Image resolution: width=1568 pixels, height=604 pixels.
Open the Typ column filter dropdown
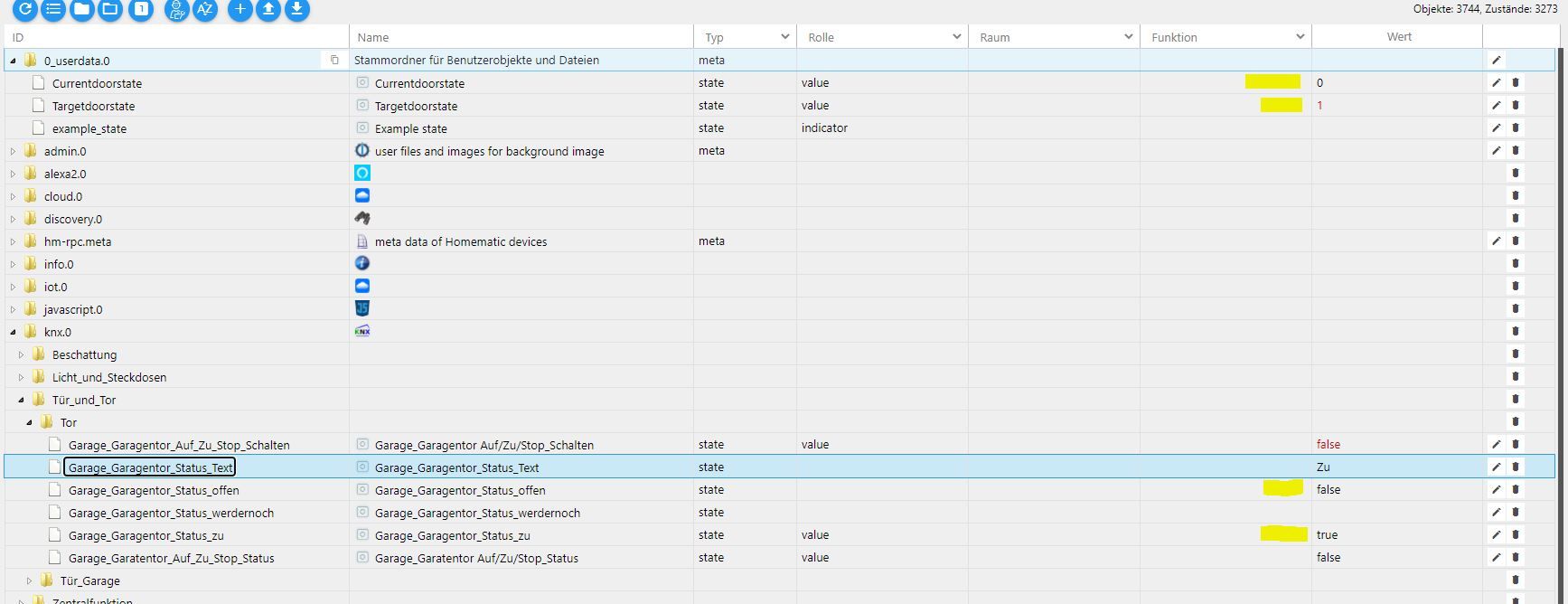[x=784, y=37]
